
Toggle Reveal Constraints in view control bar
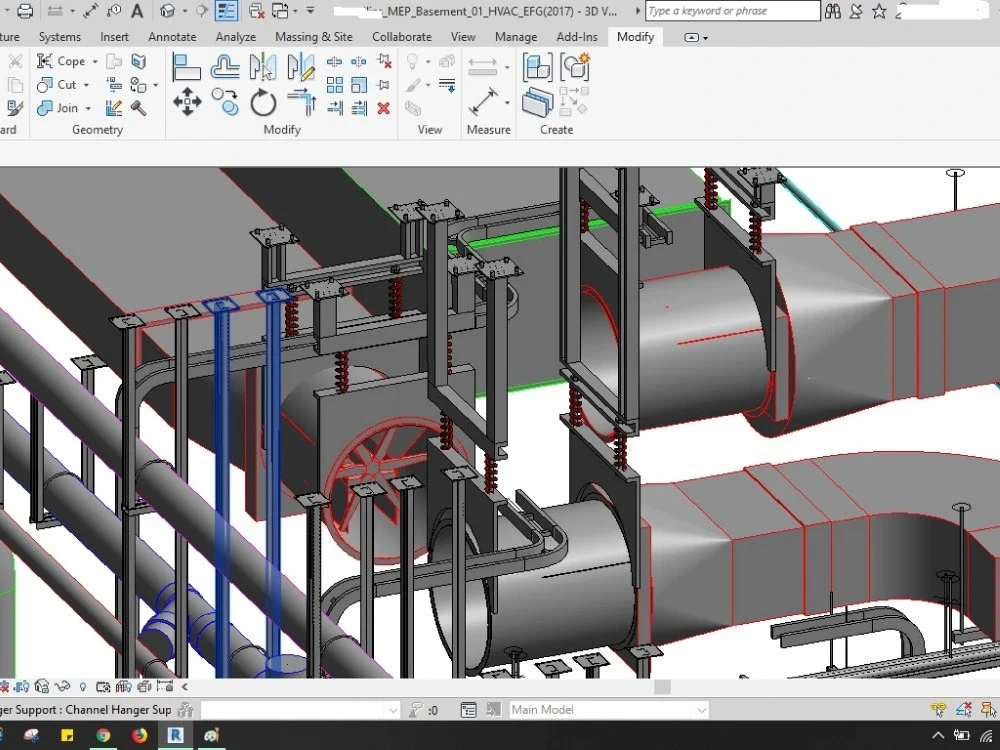pos(165,687)
